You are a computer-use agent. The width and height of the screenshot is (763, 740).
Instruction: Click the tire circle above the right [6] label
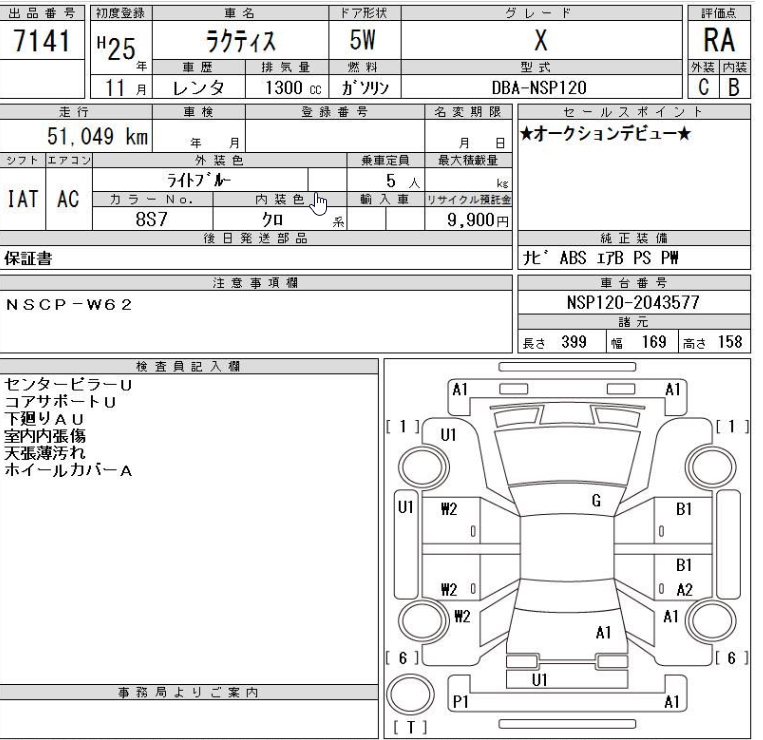(x=708, y=620)
